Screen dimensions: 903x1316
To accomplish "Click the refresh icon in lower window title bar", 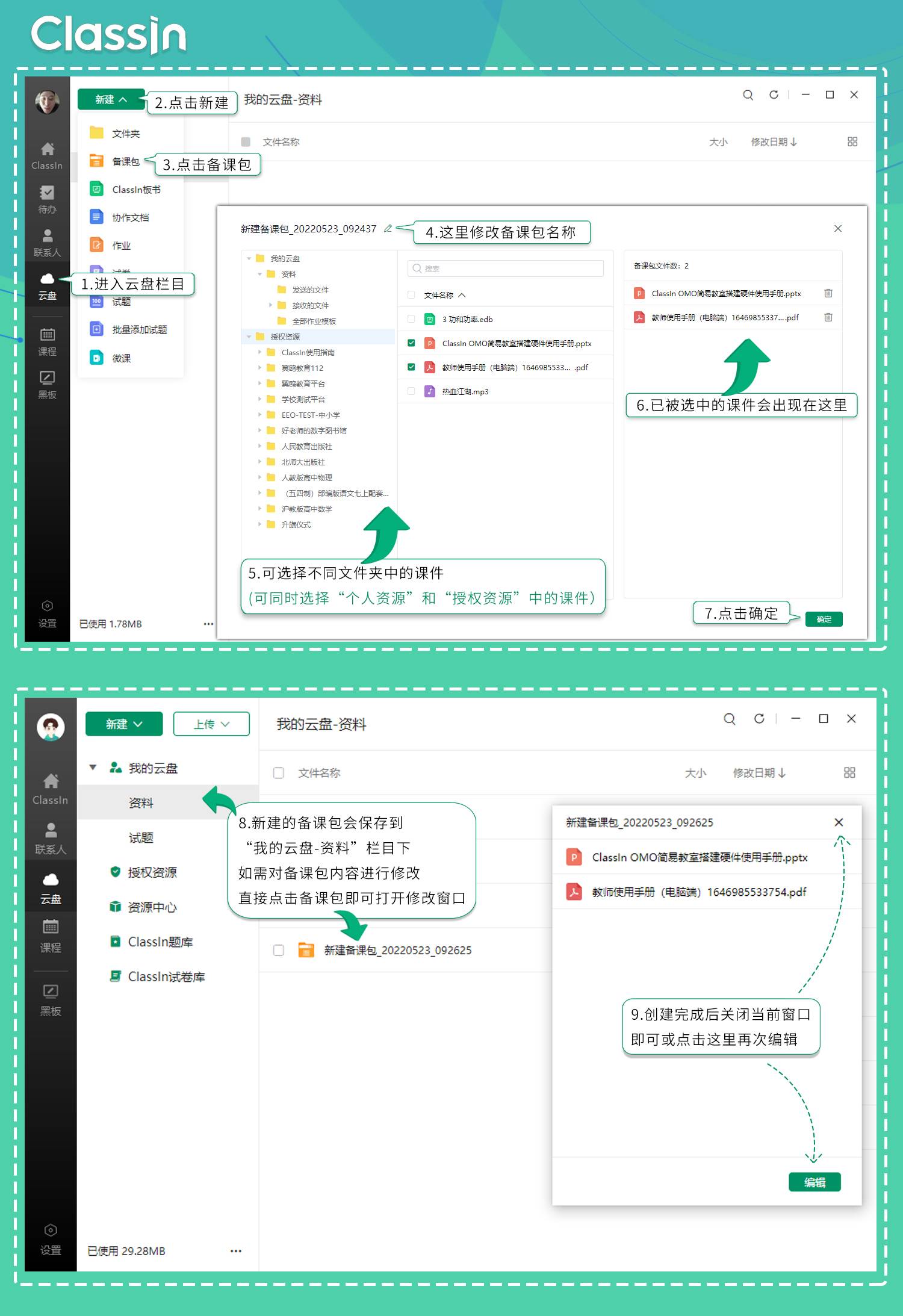I will point(759,719).
